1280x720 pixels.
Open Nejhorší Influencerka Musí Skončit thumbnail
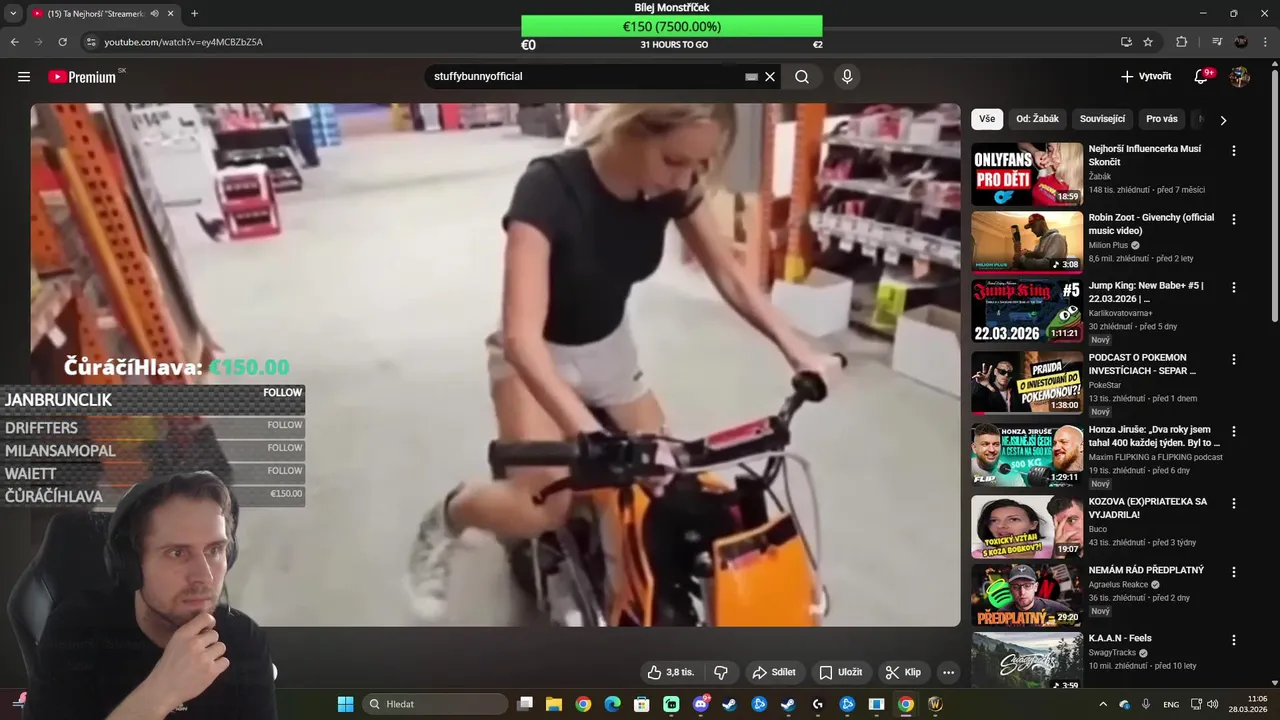[x=1027, y=174]
